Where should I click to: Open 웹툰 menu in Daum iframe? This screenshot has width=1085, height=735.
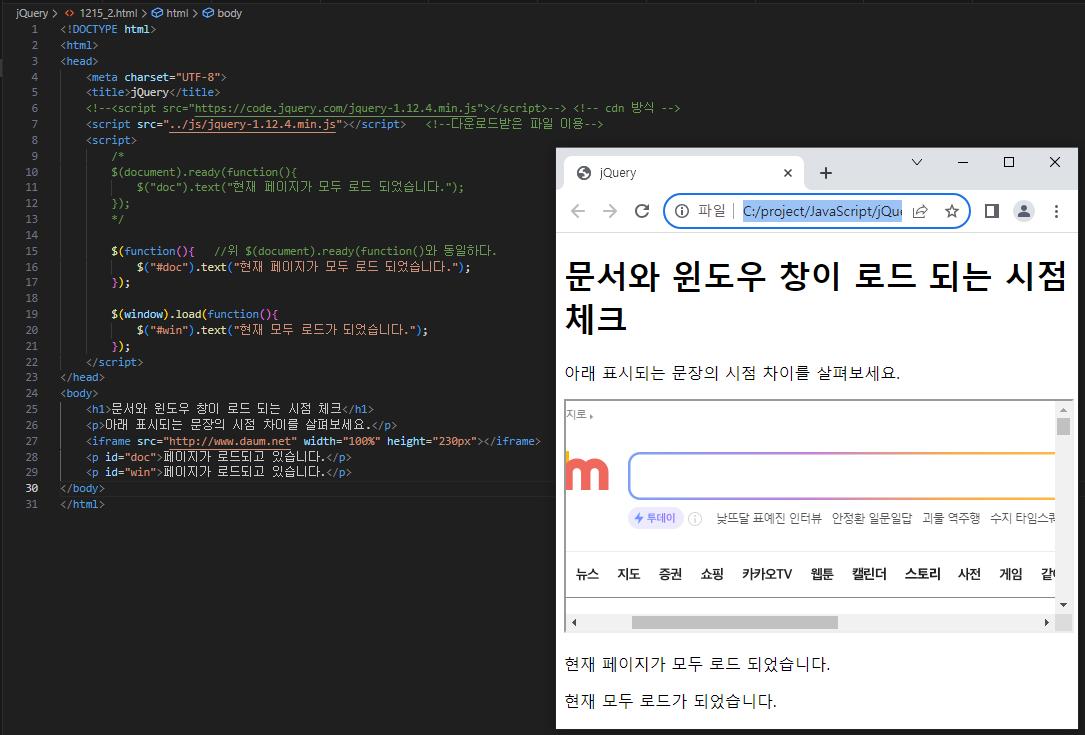tap(822, 574)
